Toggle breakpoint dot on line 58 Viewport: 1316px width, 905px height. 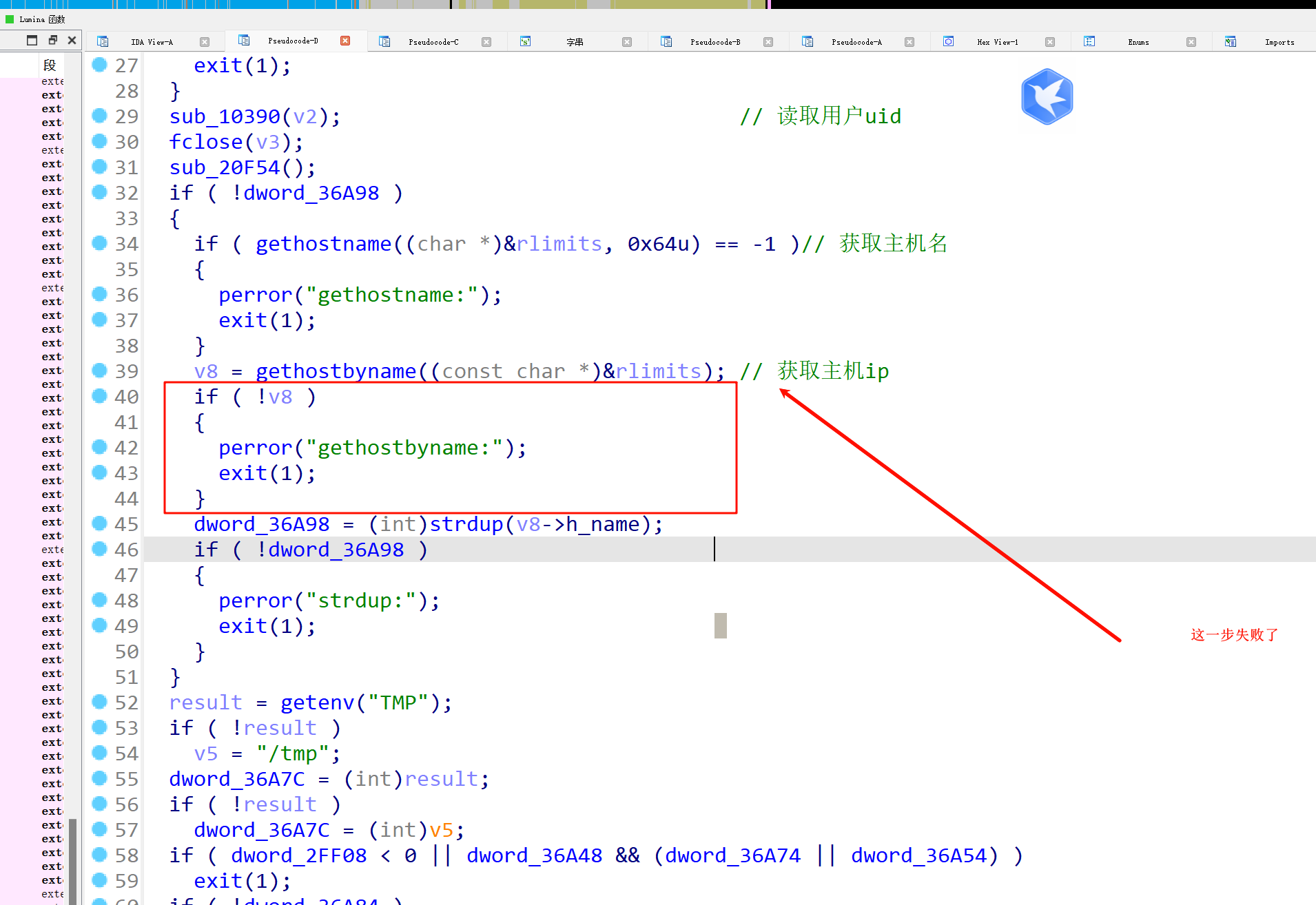(x=100, y=854)
